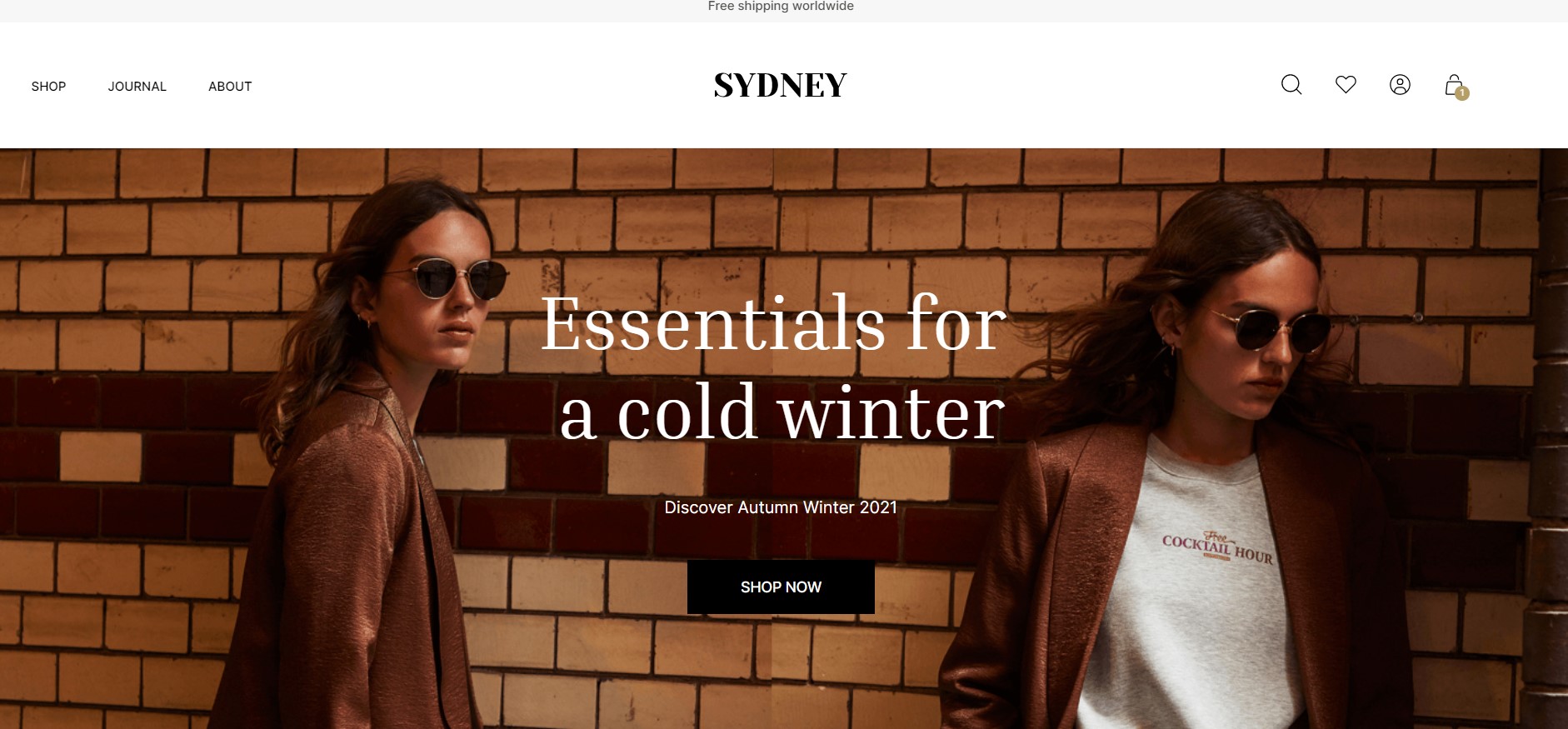Click the 'Essentials for' headline line
This screenshot has height=729, width=1568.
coord(774,323)
